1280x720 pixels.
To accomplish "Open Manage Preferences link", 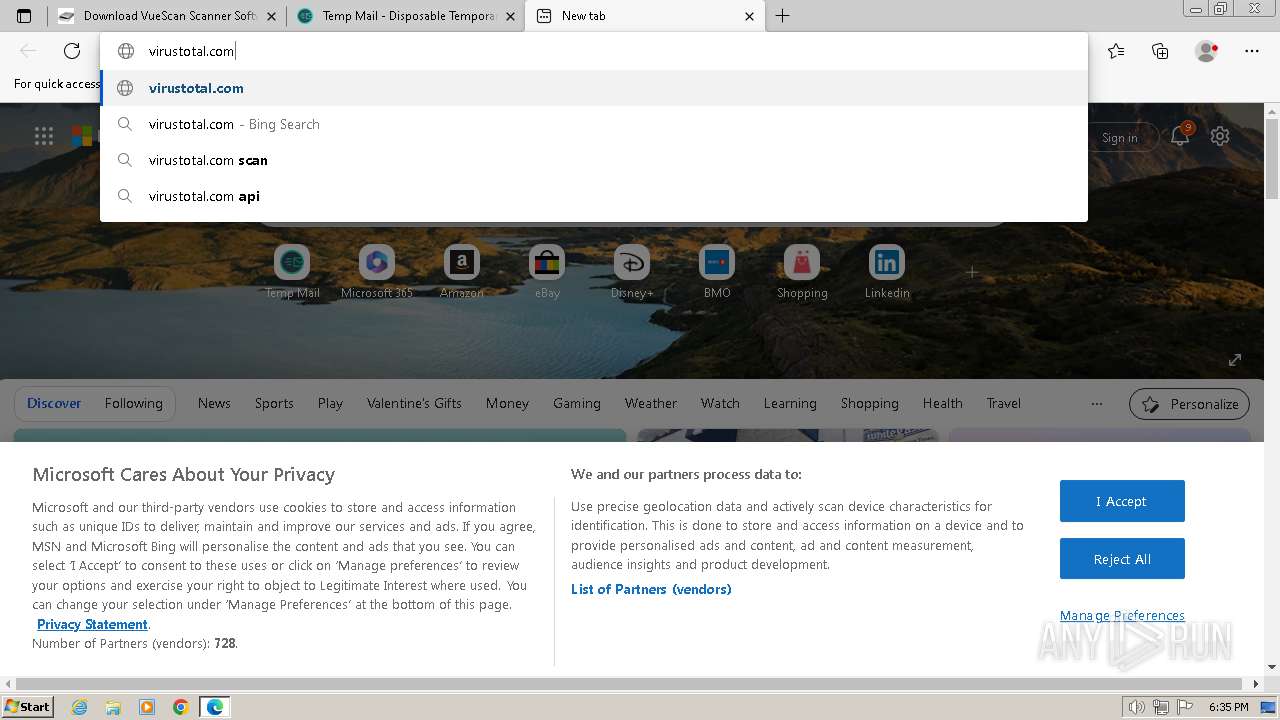I will point(1122,615).
